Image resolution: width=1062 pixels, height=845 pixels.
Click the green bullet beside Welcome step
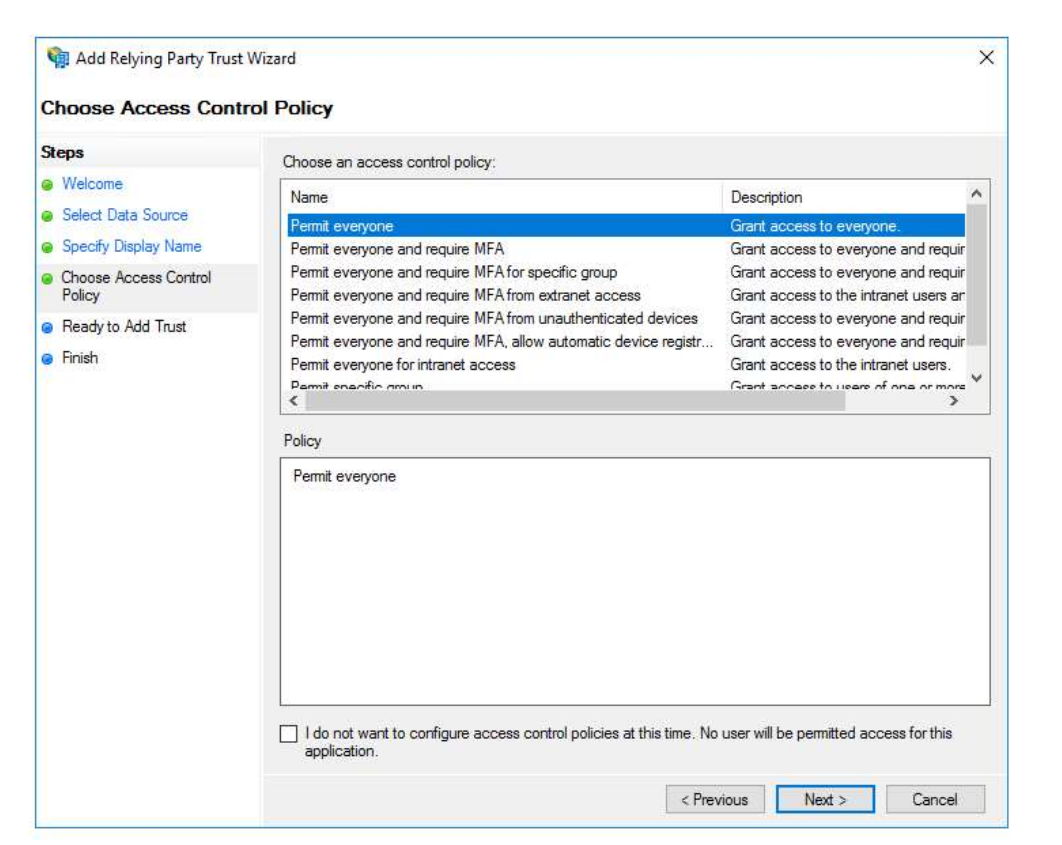(47, 185)
